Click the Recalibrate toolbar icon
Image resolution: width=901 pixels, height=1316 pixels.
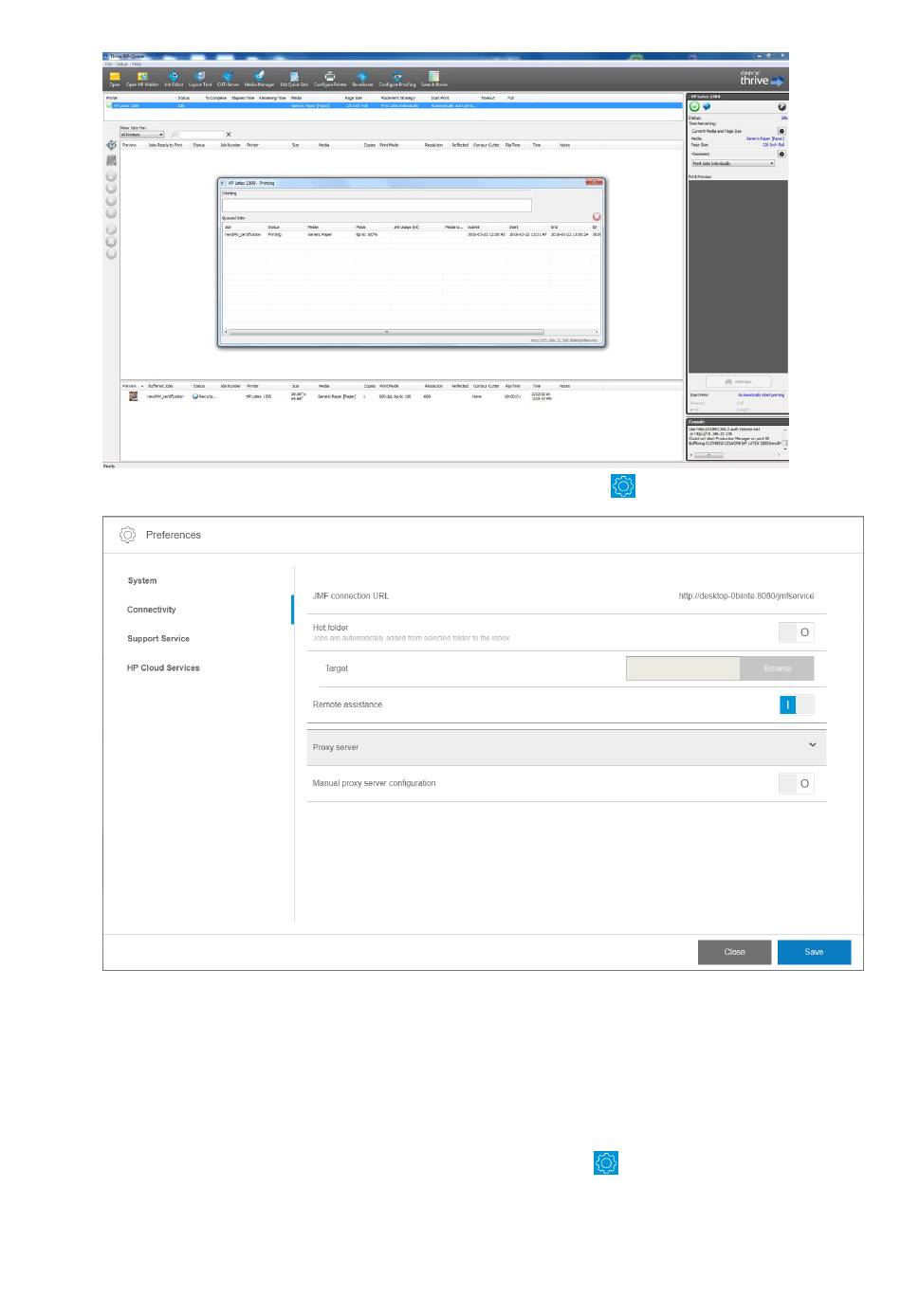[362, 78]
